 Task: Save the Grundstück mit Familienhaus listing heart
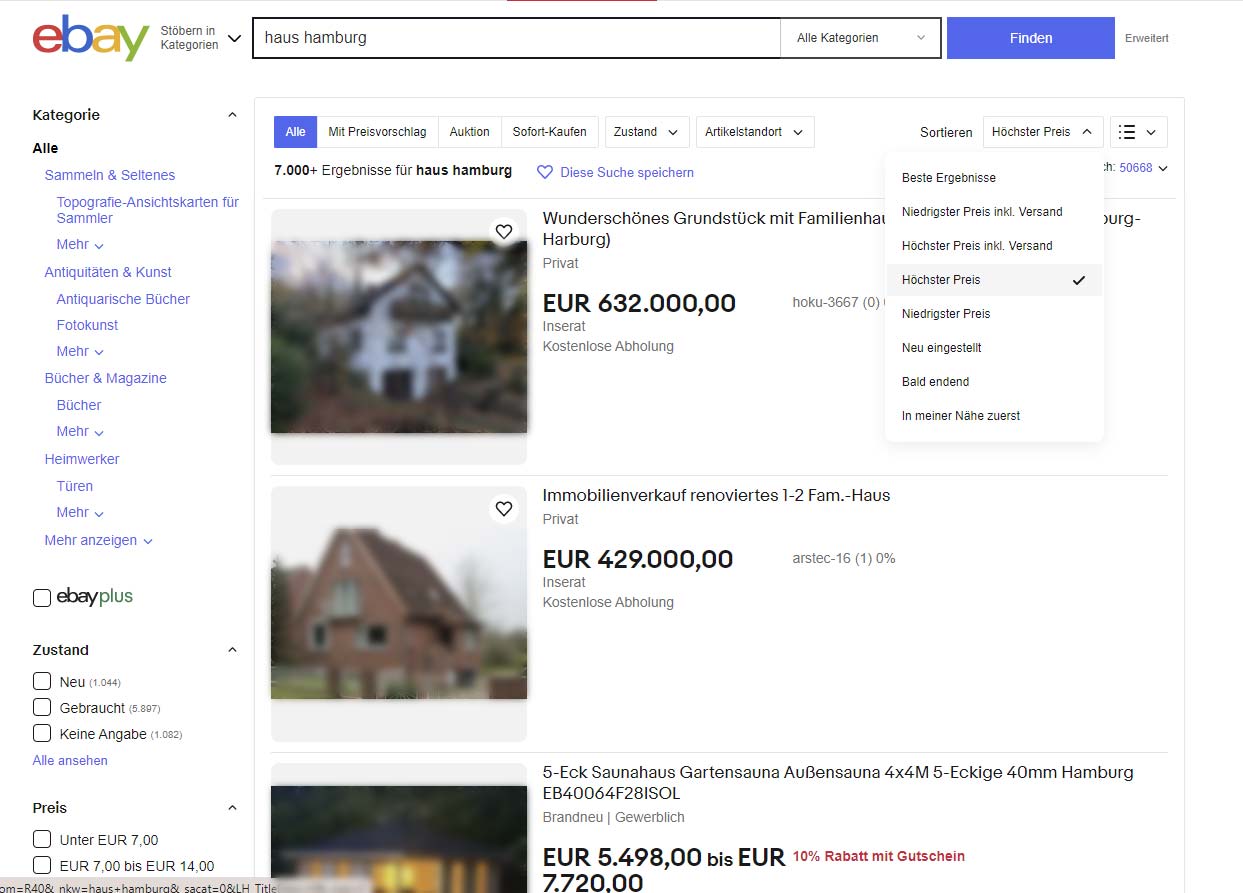click(x=504, y=232)
